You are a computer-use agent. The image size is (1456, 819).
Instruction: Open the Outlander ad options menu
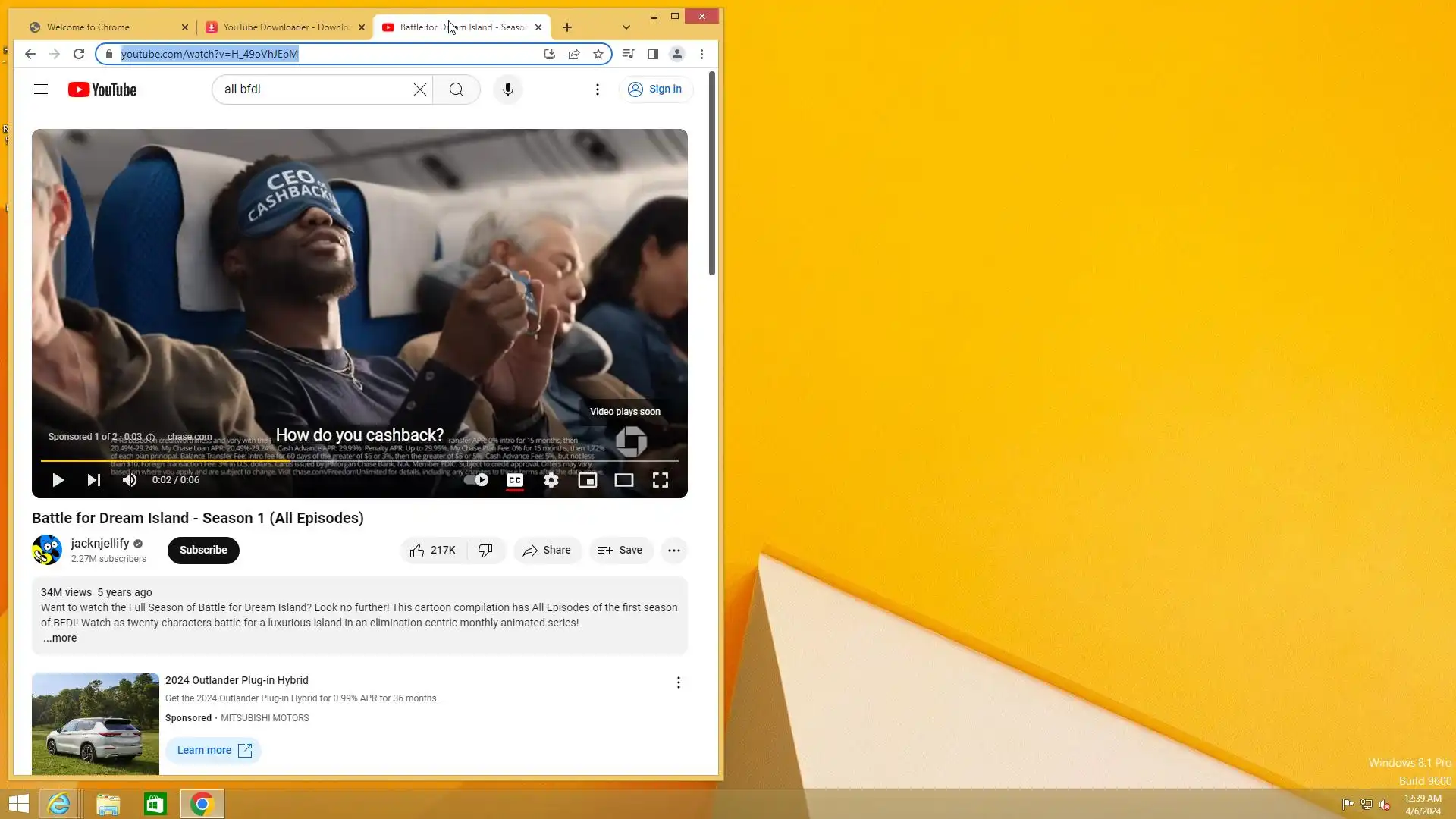click(679, 682)
